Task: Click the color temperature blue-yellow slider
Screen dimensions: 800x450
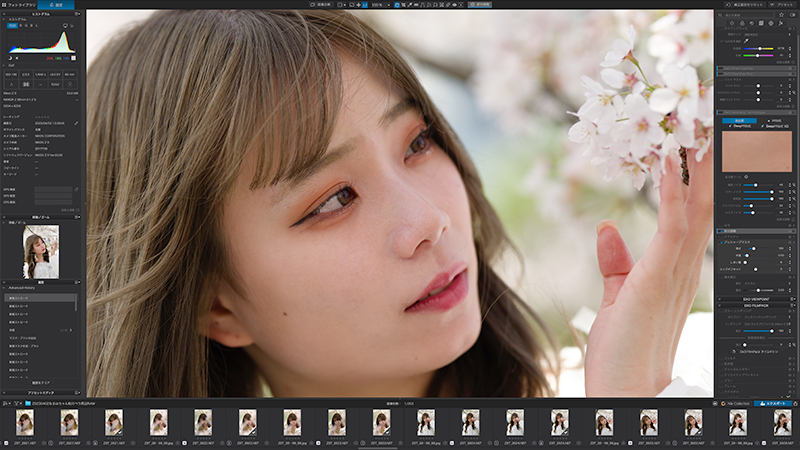Action: 758,48
